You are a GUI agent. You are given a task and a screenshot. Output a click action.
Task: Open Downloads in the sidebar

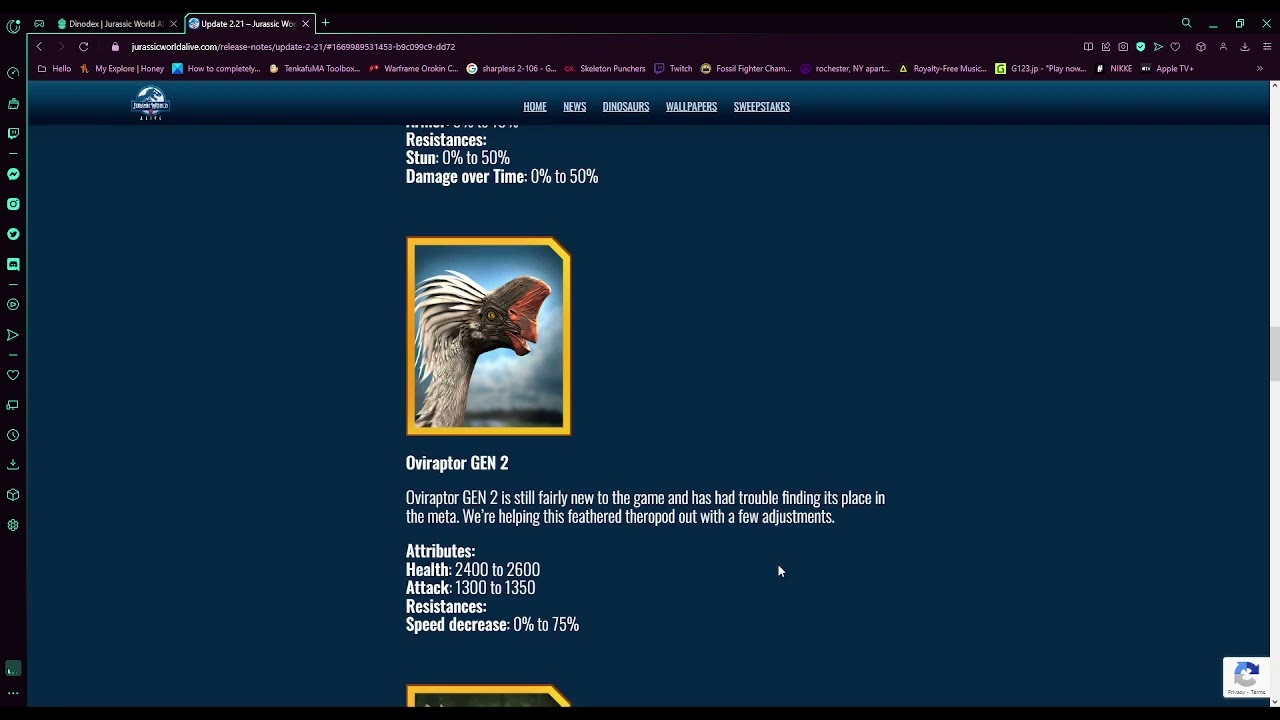click(13, 465)
